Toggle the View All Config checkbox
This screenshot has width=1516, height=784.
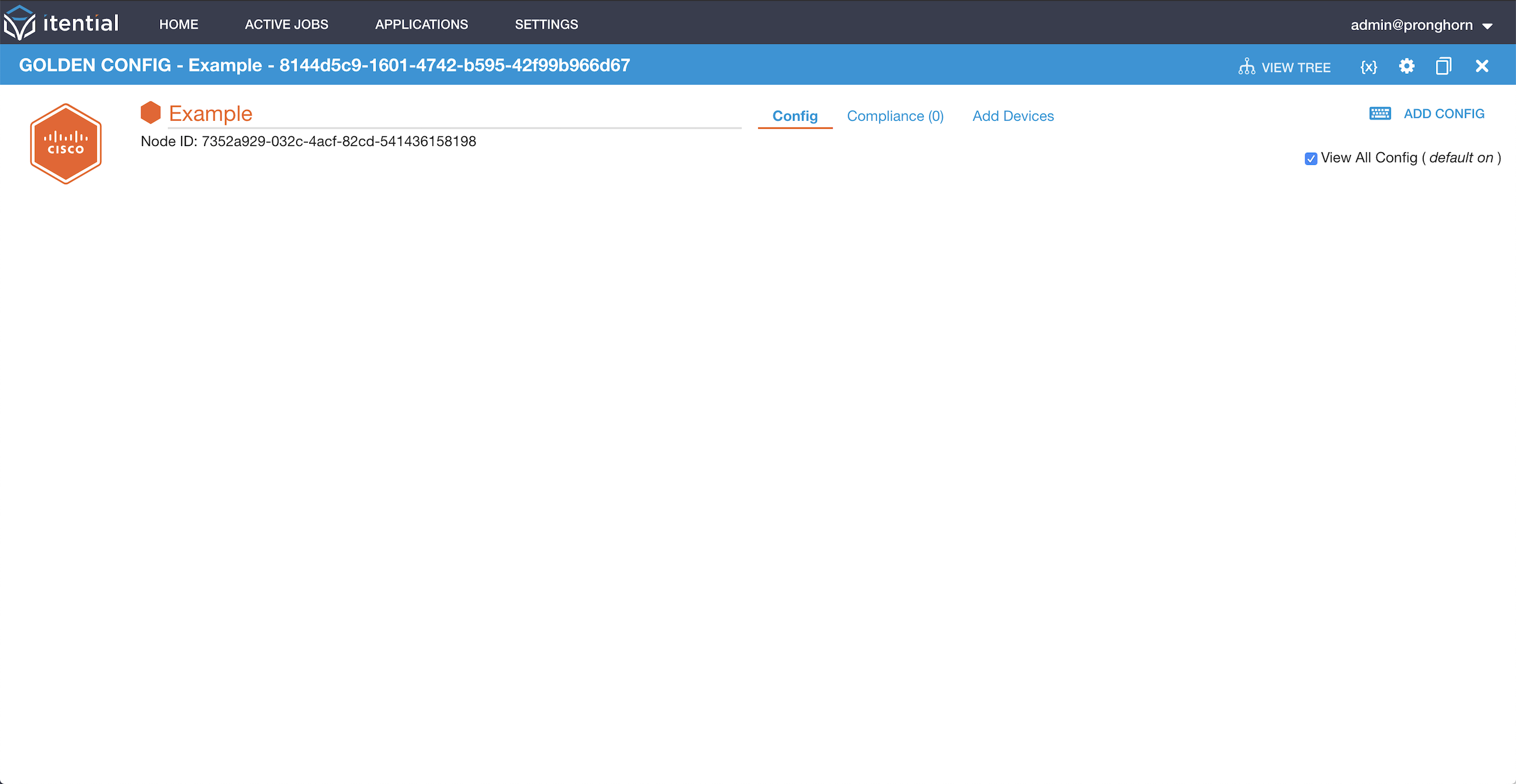[1311, 159]
